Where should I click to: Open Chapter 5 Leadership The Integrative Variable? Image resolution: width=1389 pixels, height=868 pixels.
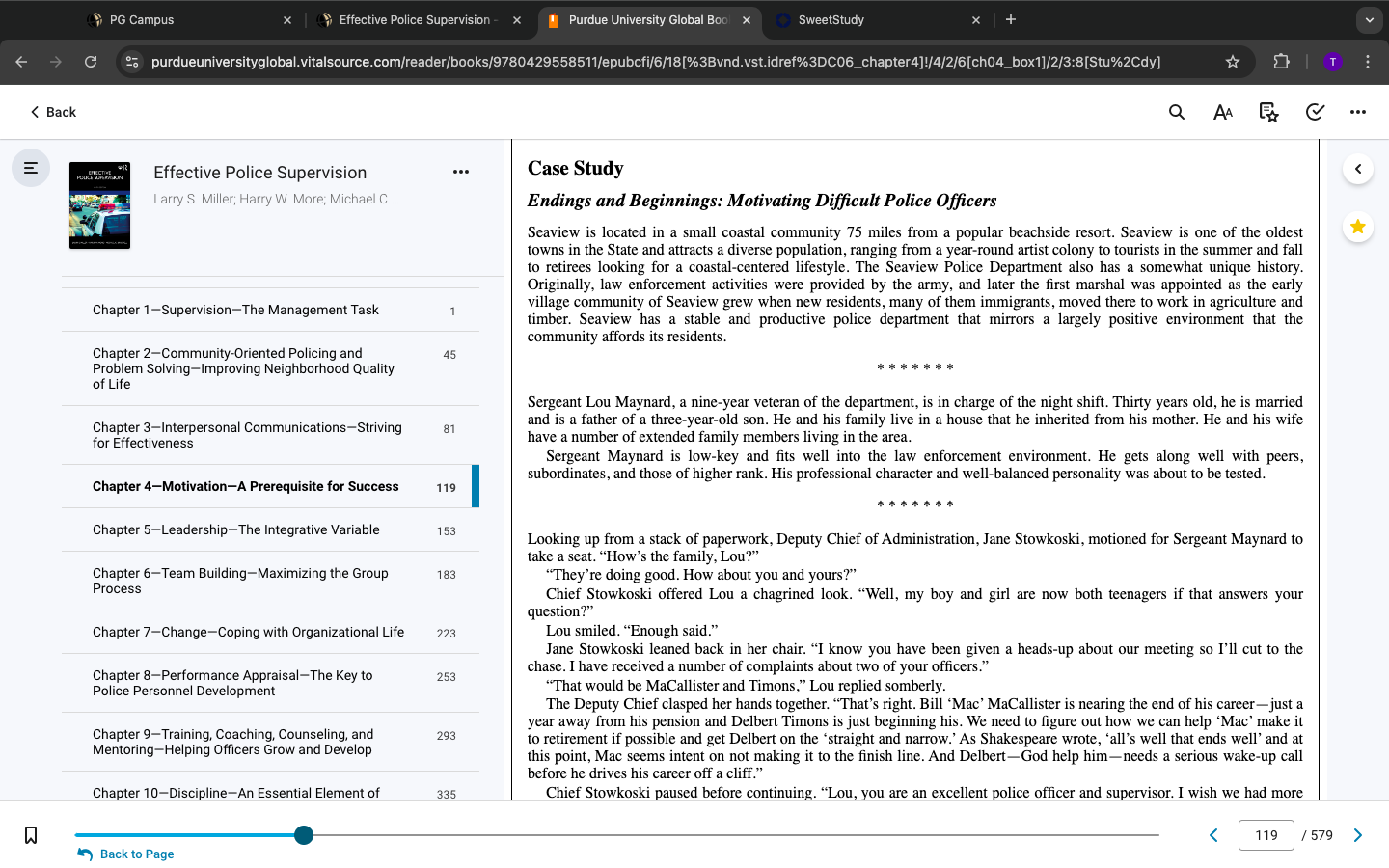click(270, 529)
